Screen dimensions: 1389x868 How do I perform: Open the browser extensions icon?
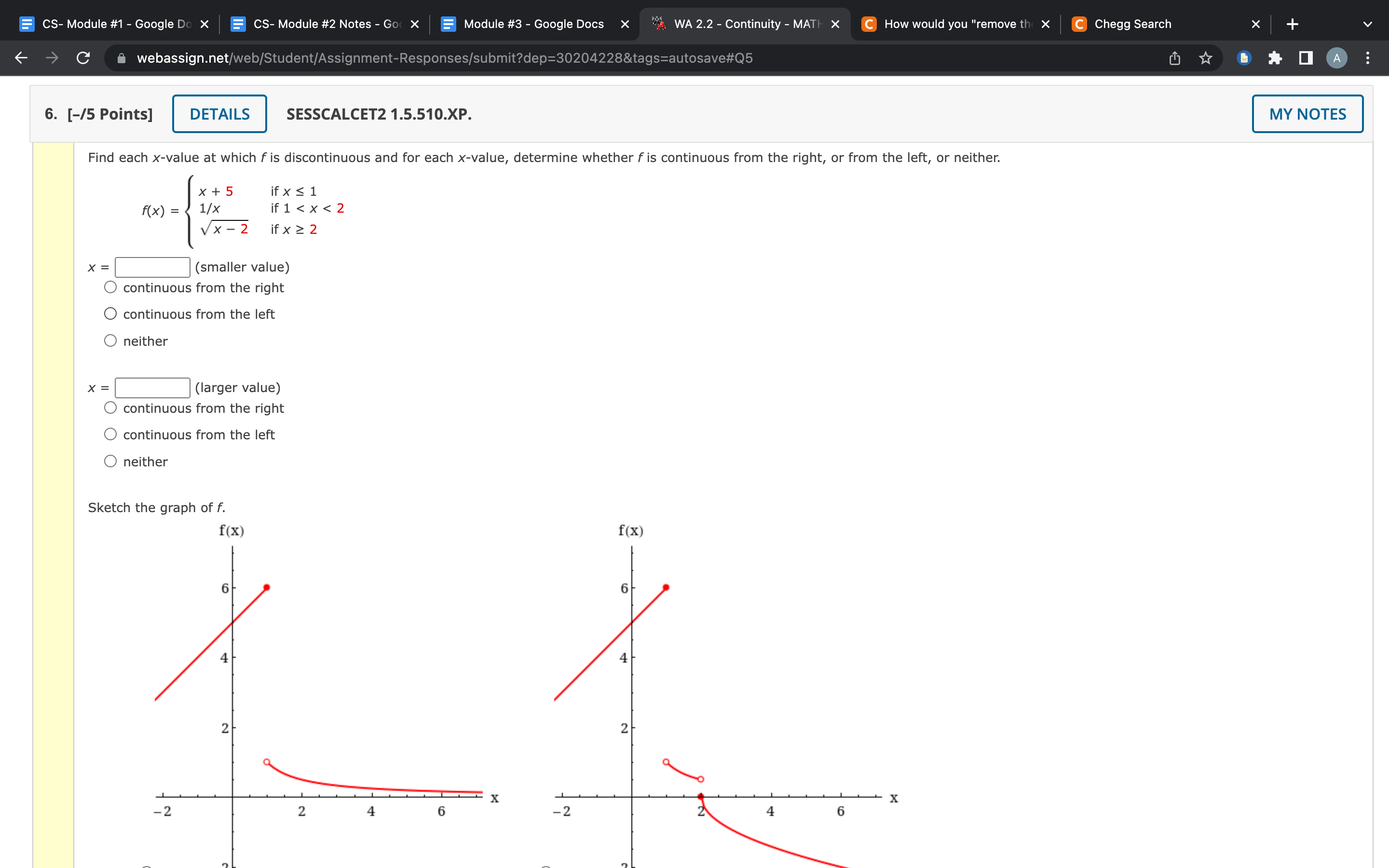pos(1275,57)
